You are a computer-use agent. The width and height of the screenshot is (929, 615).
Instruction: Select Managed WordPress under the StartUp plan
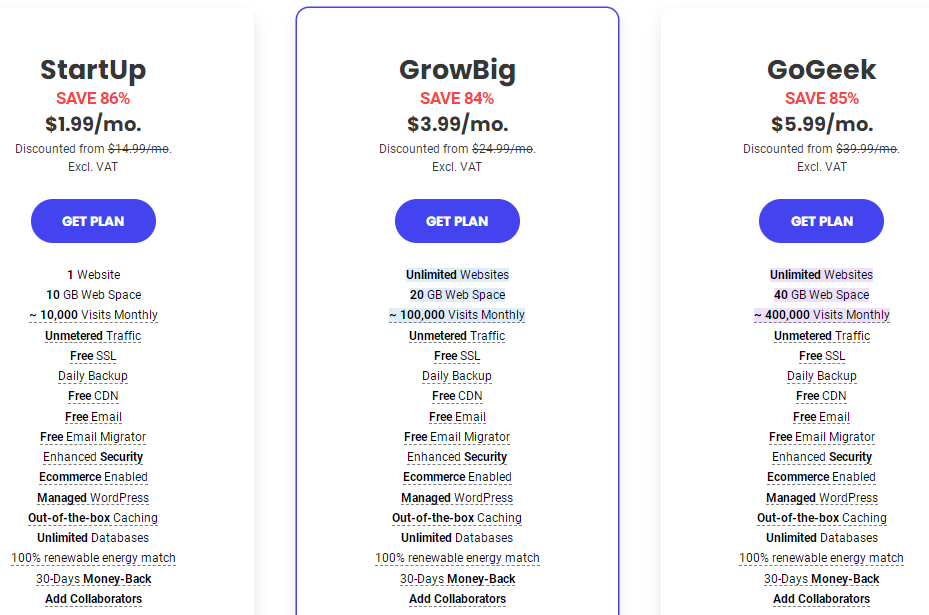(93, 497)
